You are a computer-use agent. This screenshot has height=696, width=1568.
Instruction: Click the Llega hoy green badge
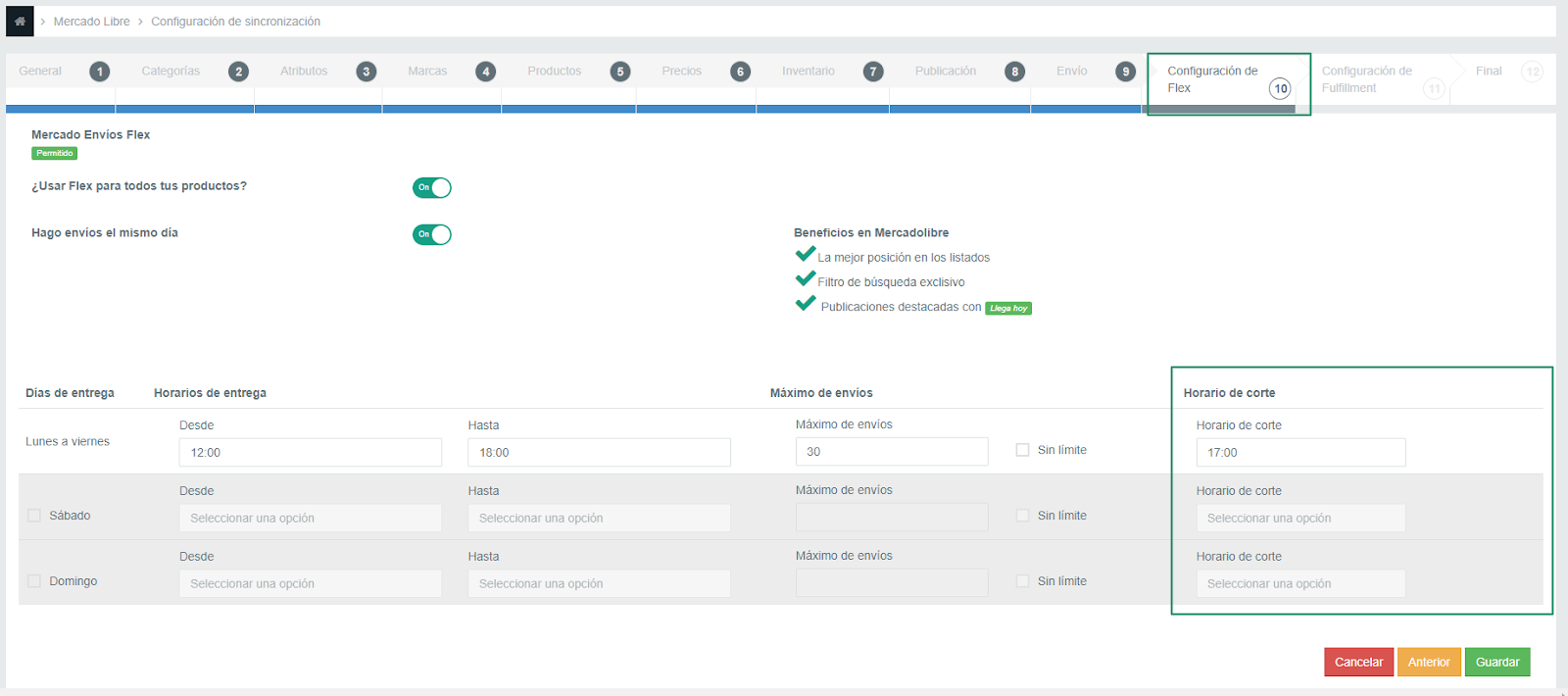point(1008,308)
